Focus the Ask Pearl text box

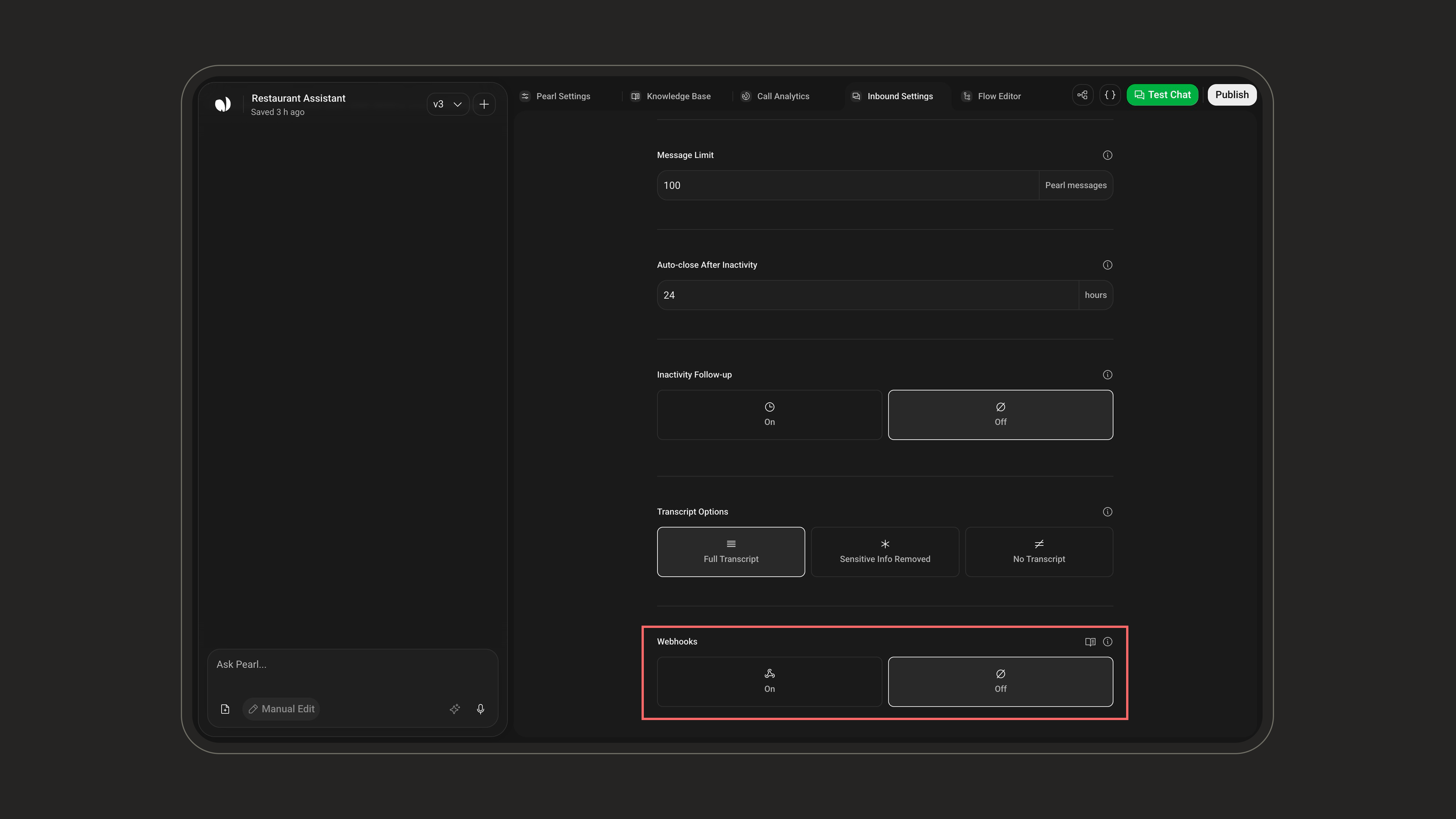352,665
